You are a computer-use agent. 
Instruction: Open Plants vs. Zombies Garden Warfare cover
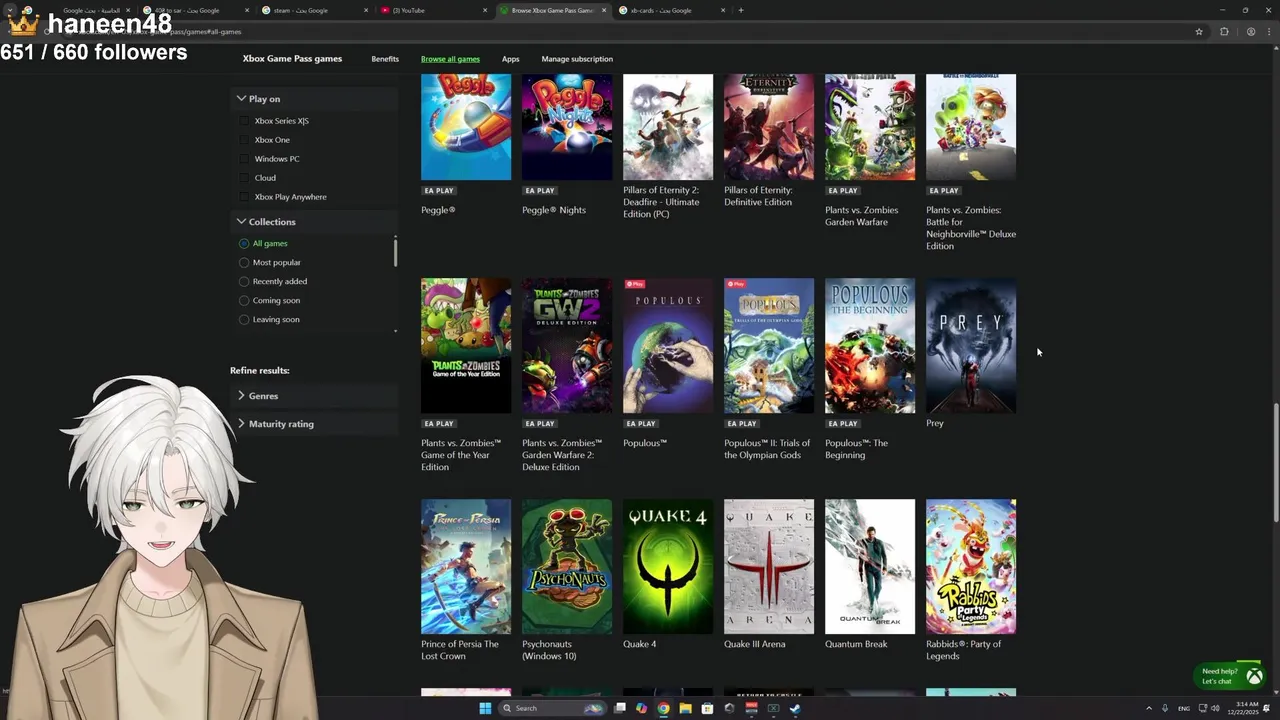[870, 127]
